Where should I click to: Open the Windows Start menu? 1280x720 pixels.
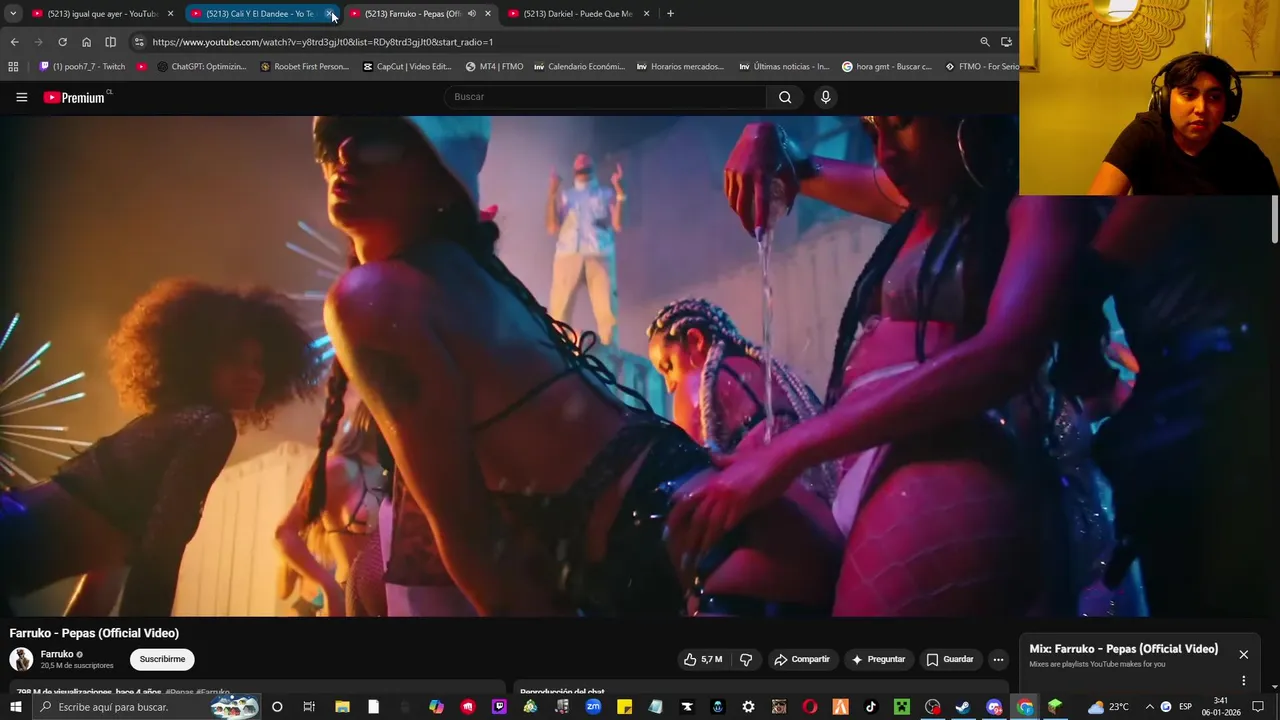tap(15, 707)
